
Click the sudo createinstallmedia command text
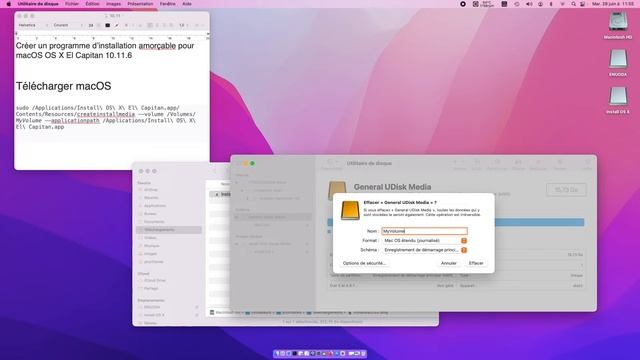coord(105,117)
